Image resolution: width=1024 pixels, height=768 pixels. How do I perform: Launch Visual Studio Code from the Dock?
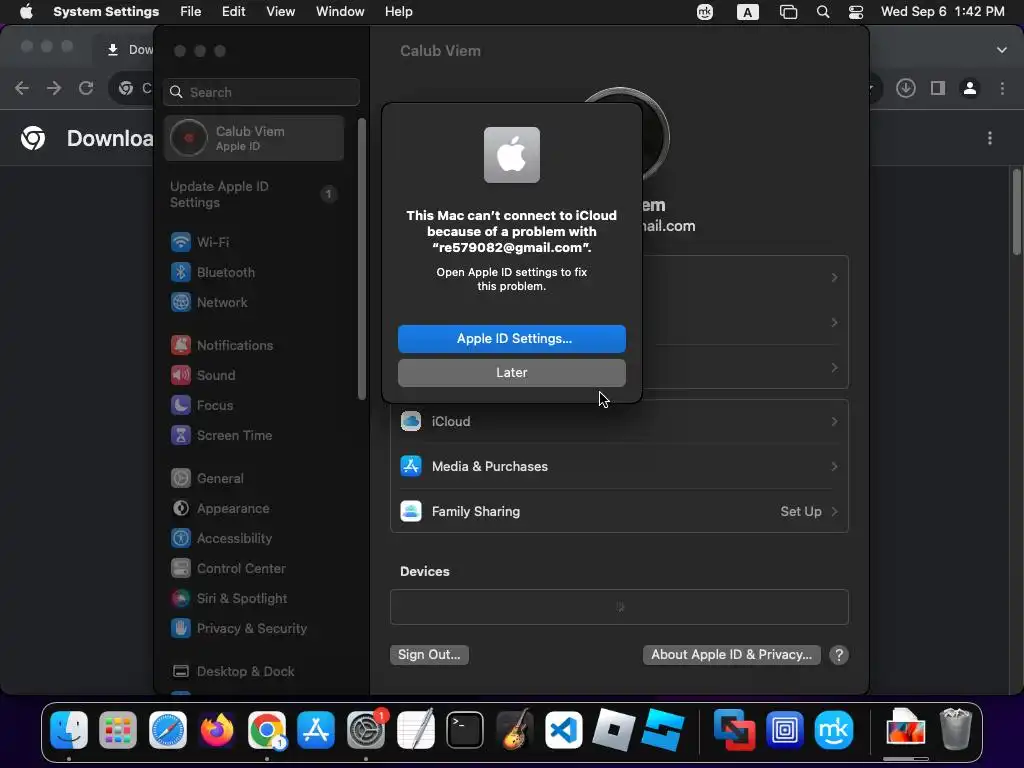564,730
